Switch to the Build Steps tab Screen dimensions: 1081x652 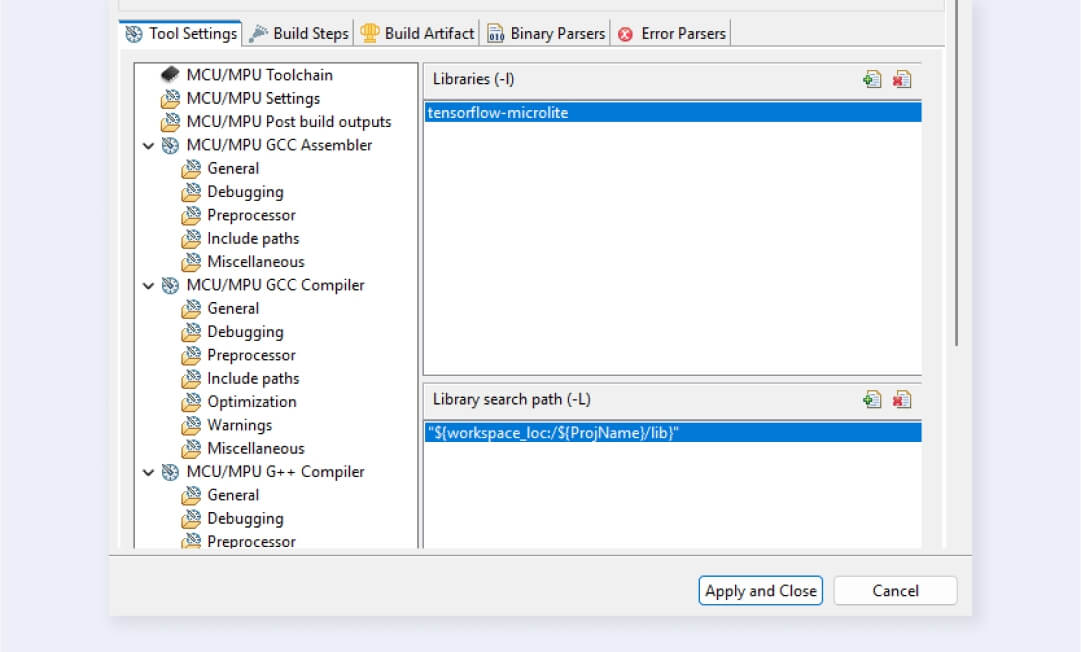(310, 34)
